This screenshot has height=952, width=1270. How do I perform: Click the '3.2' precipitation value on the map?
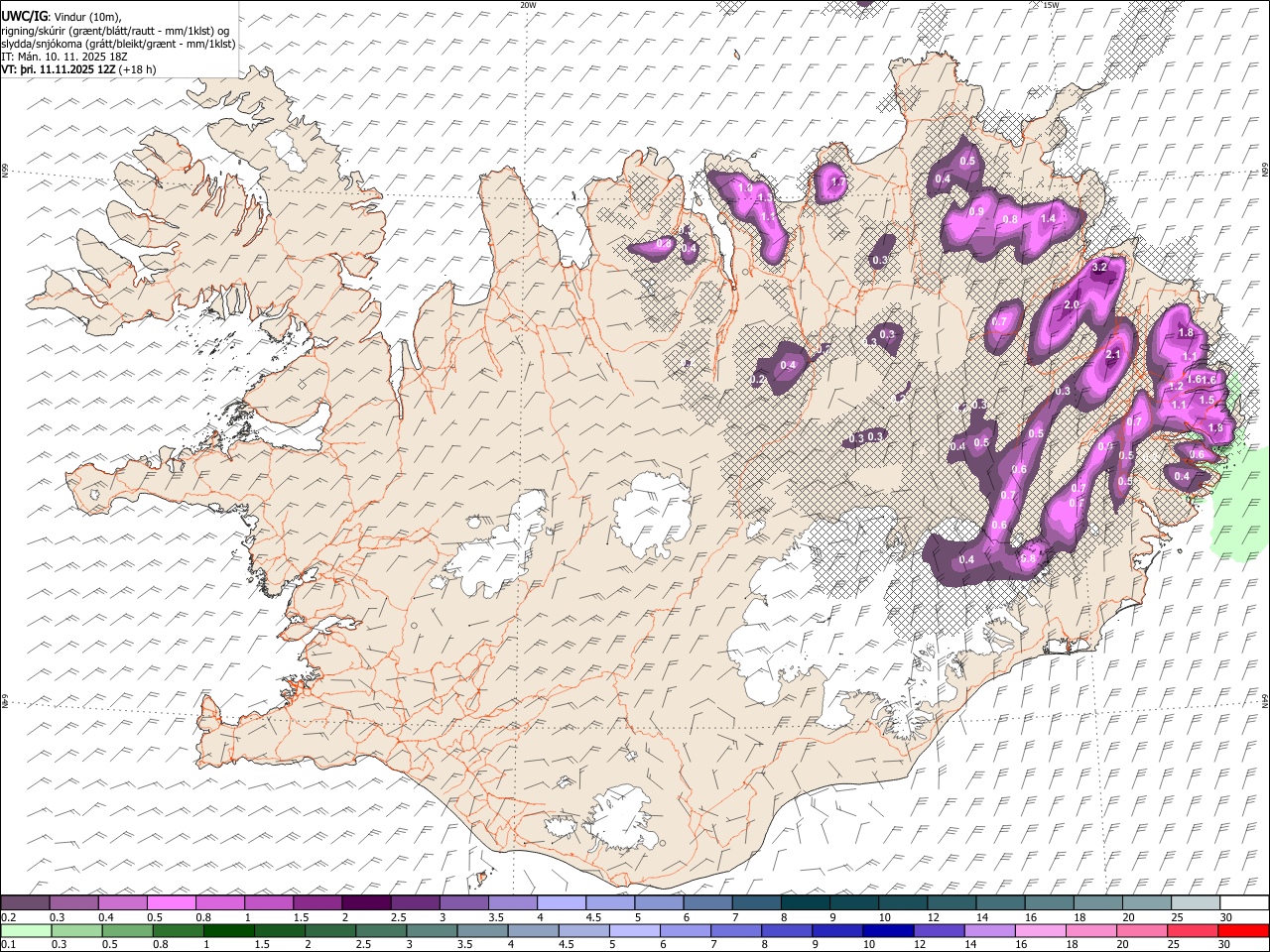pos(1099,268)
